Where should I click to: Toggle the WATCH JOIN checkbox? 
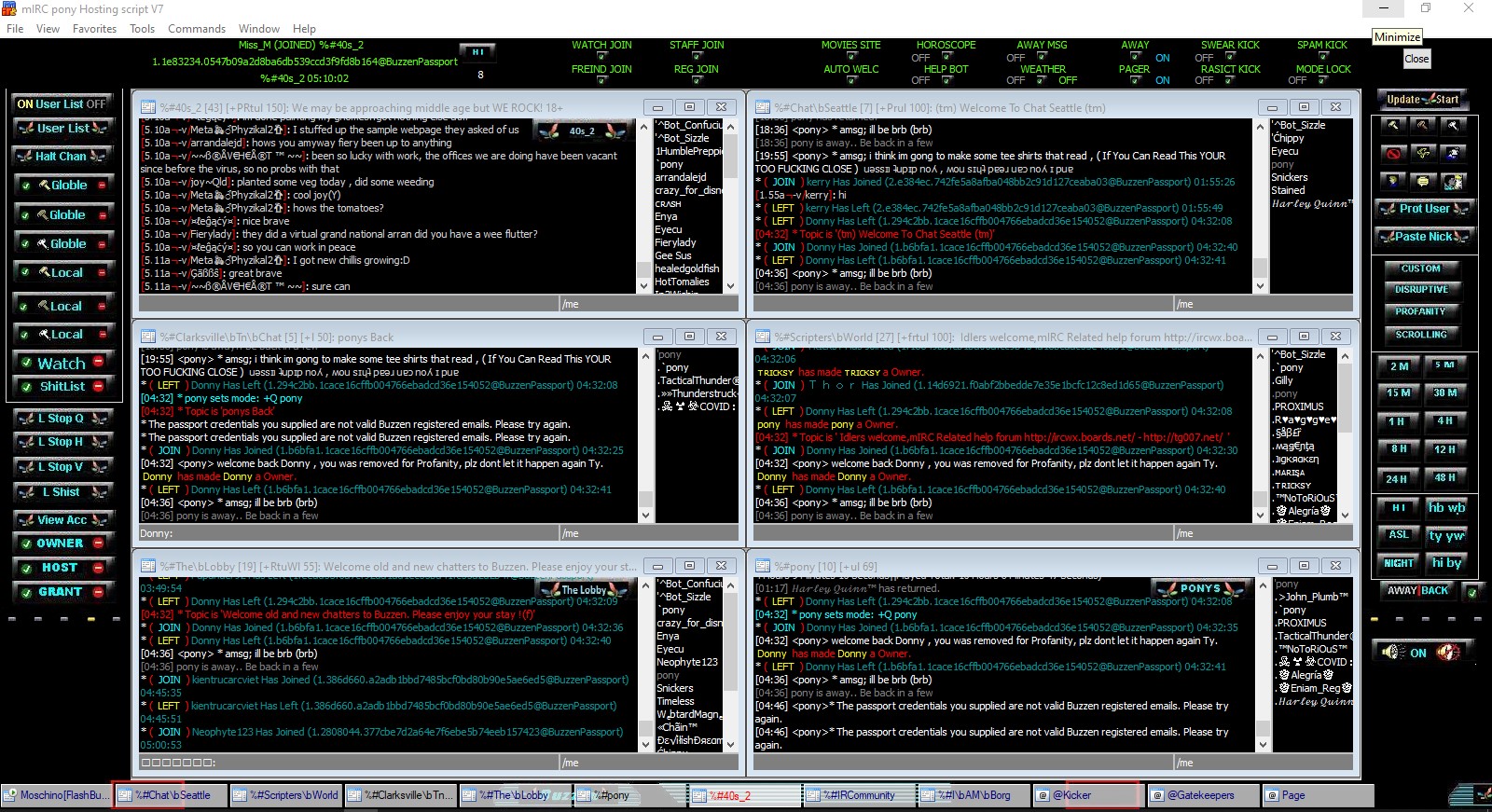(x=601, y=57)
